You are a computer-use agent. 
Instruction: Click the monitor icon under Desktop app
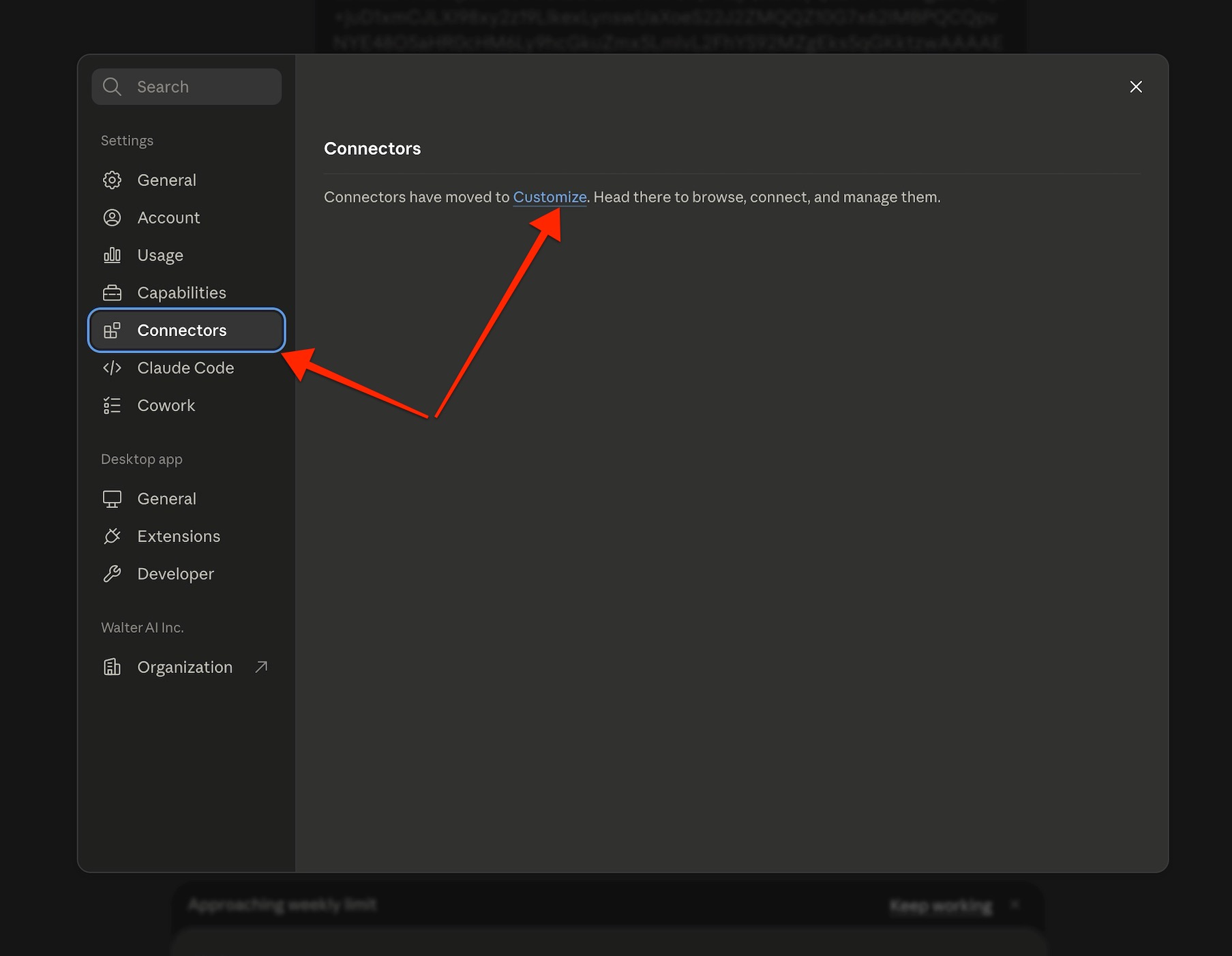click(x=112, y=498)
